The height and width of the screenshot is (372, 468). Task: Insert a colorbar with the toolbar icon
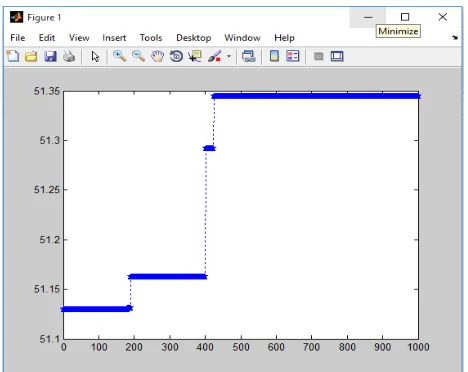[x=274, y=56]
